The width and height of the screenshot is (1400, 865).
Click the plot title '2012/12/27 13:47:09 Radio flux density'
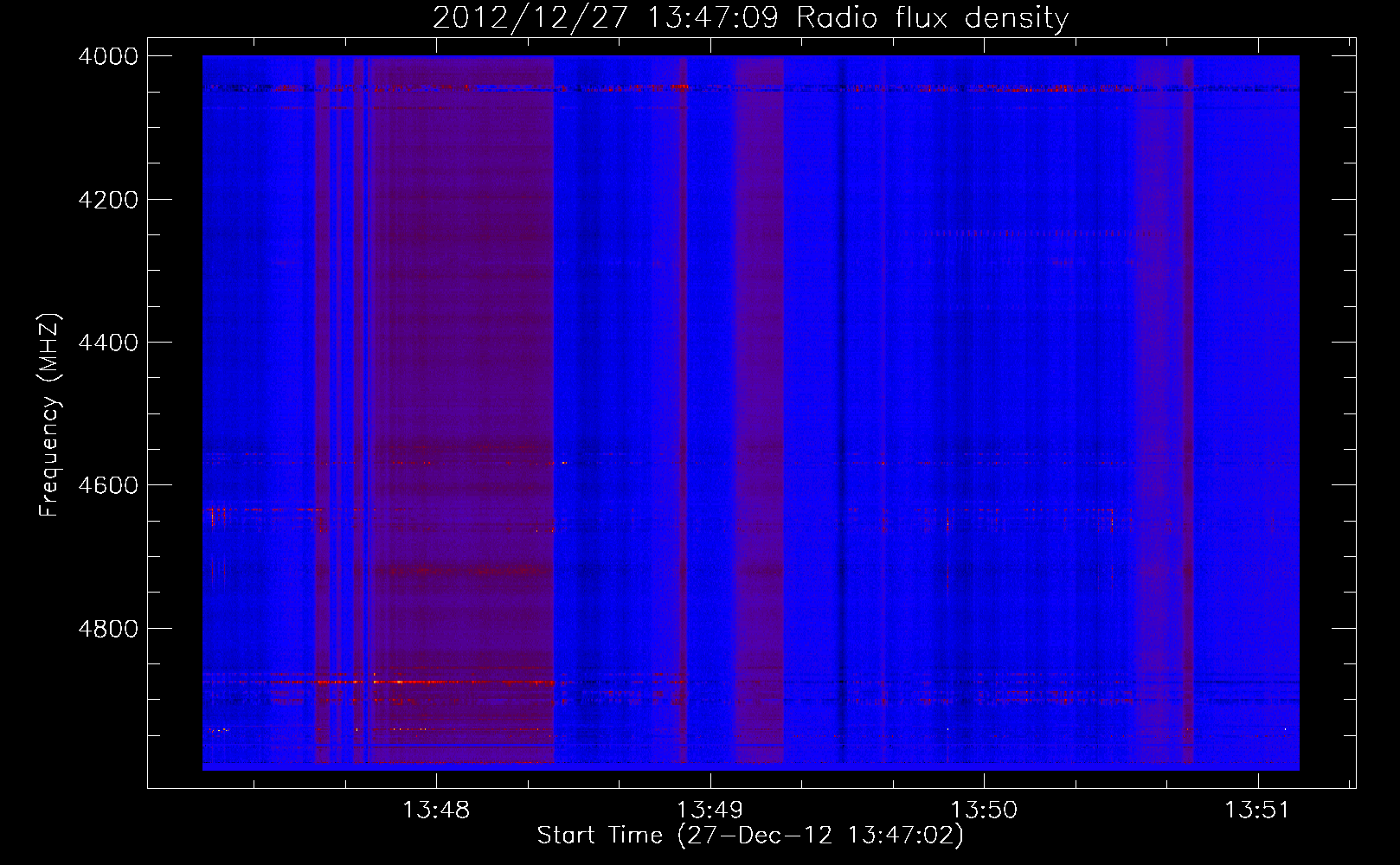click(750, 18)
